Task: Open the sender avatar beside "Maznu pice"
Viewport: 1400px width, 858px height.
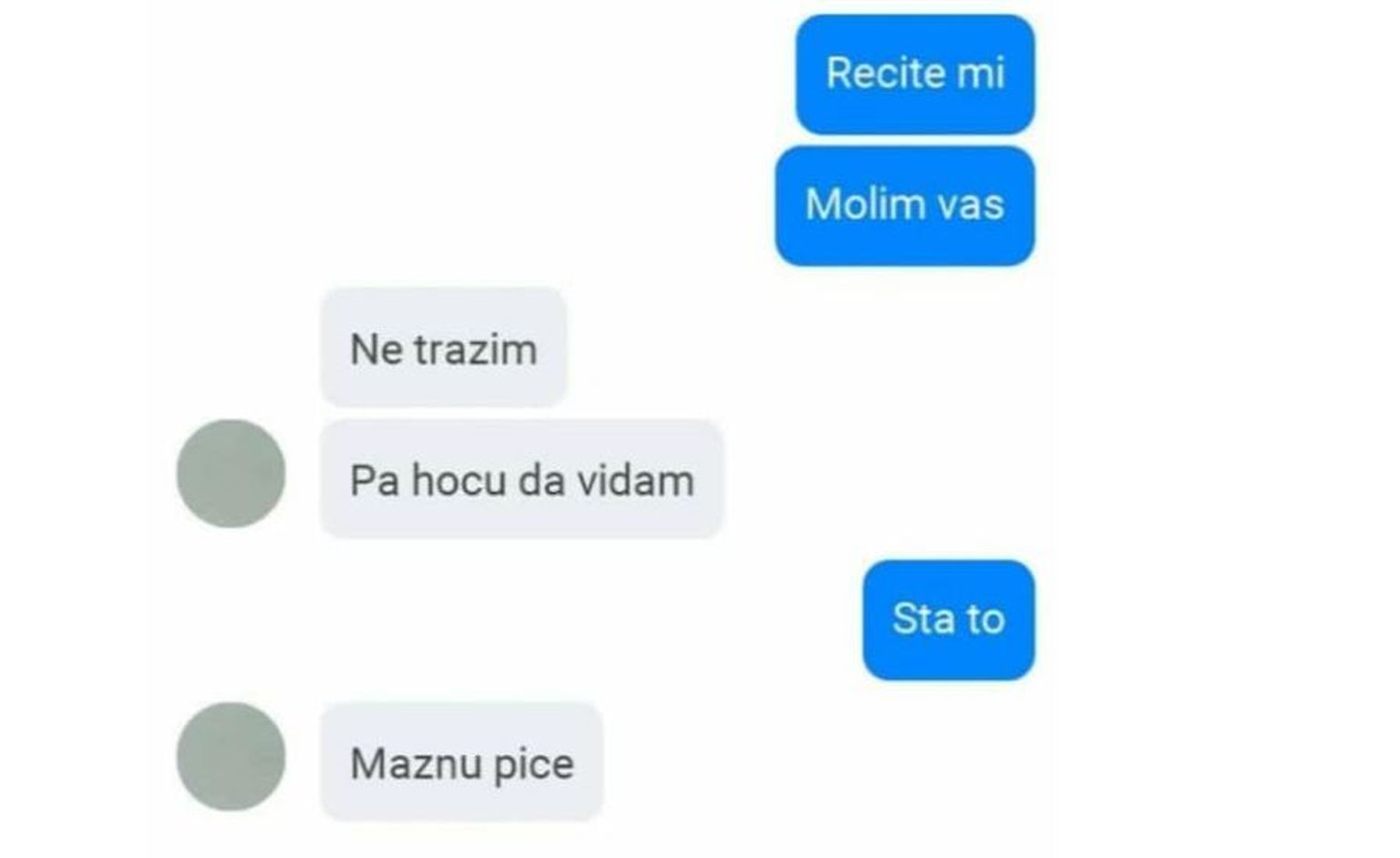Action: click(231, 756)
